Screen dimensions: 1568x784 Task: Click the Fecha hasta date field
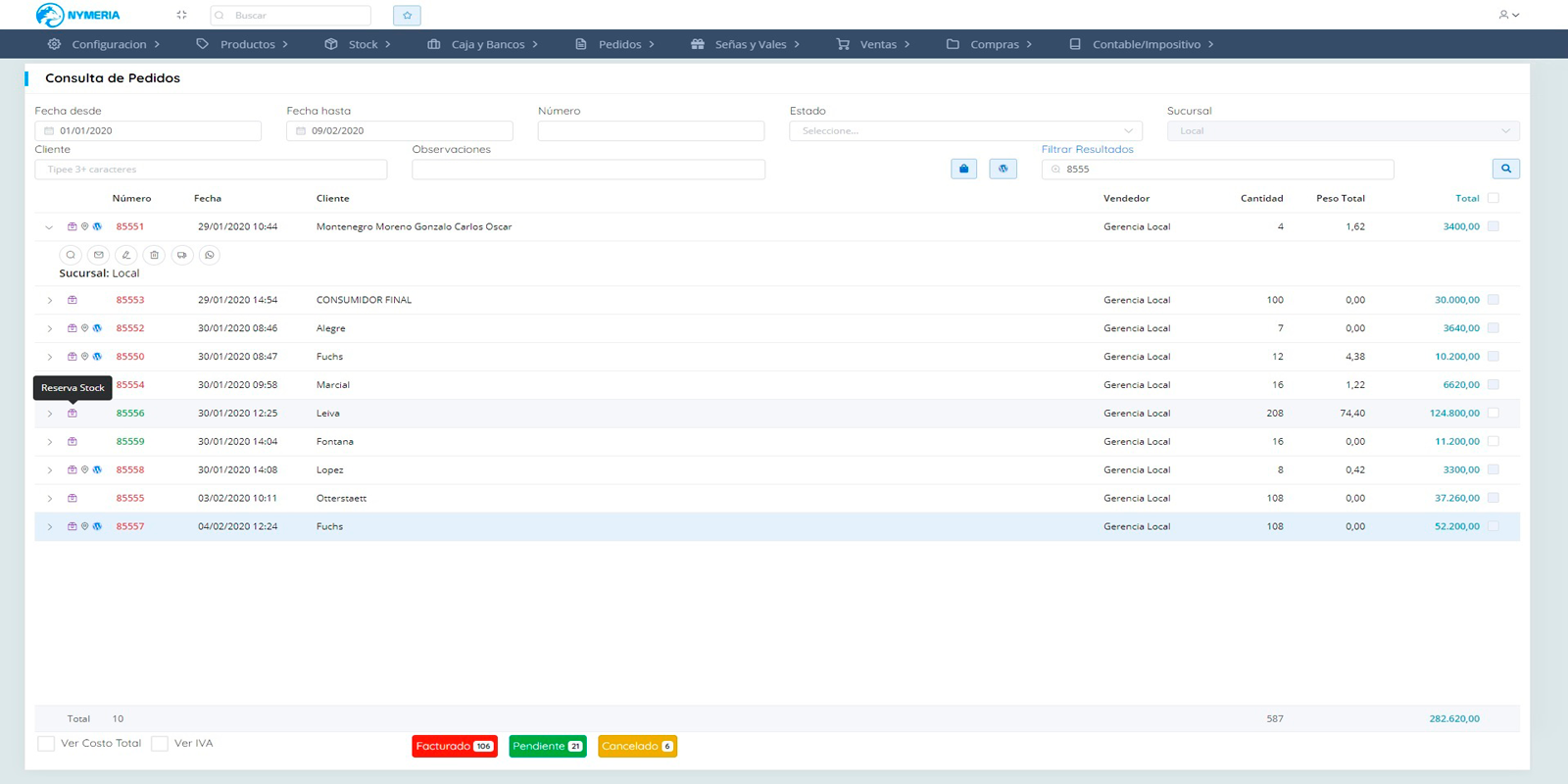400,130
